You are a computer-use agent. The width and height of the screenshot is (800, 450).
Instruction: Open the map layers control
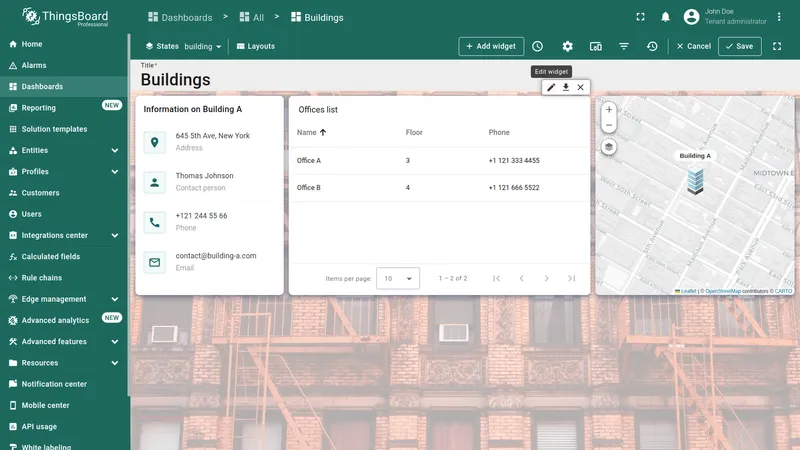coord(609,147)
